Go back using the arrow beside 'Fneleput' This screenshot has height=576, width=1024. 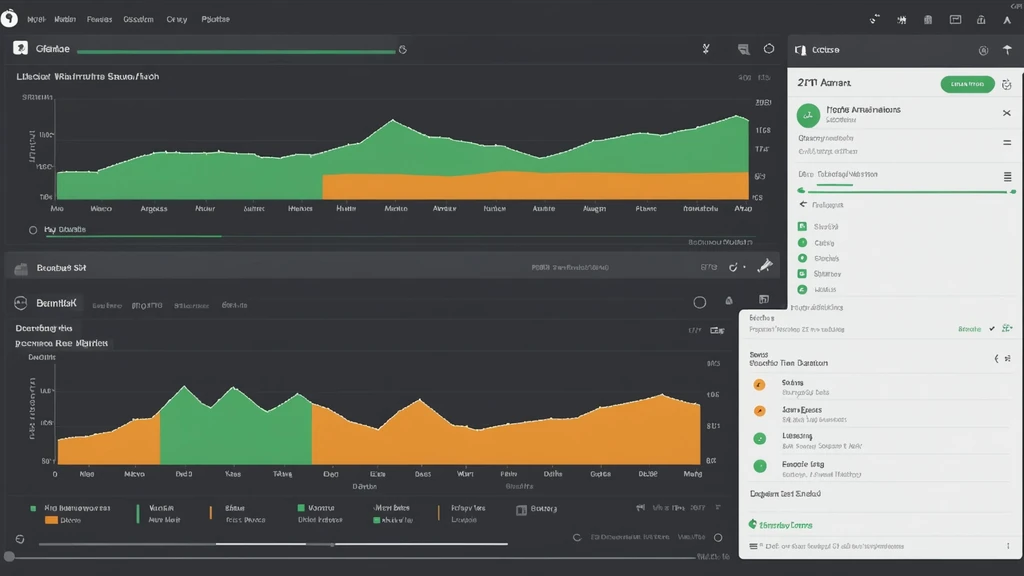click(x=803, y=204)
